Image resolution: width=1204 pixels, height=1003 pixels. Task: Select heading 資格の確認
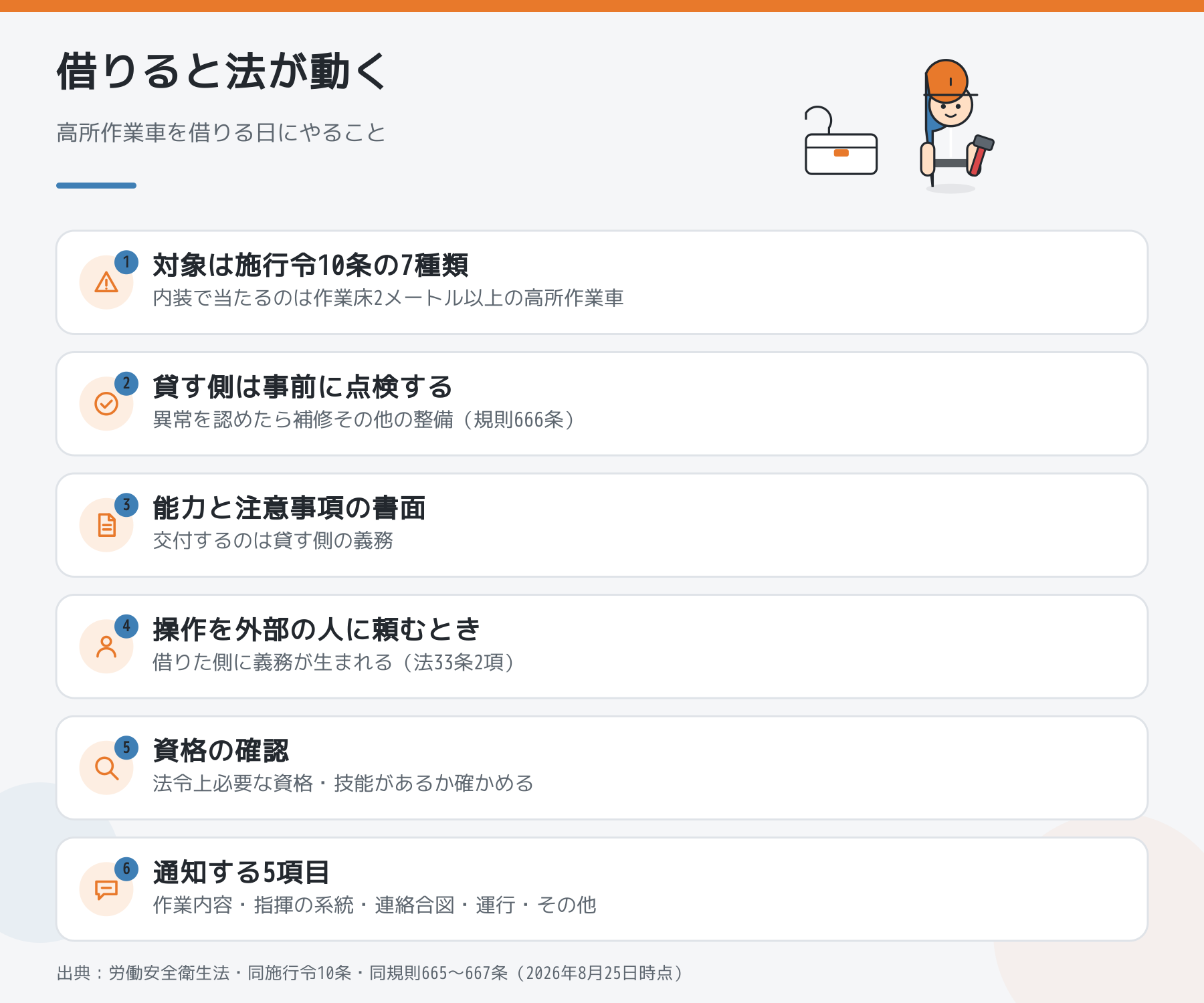point(221,751)
